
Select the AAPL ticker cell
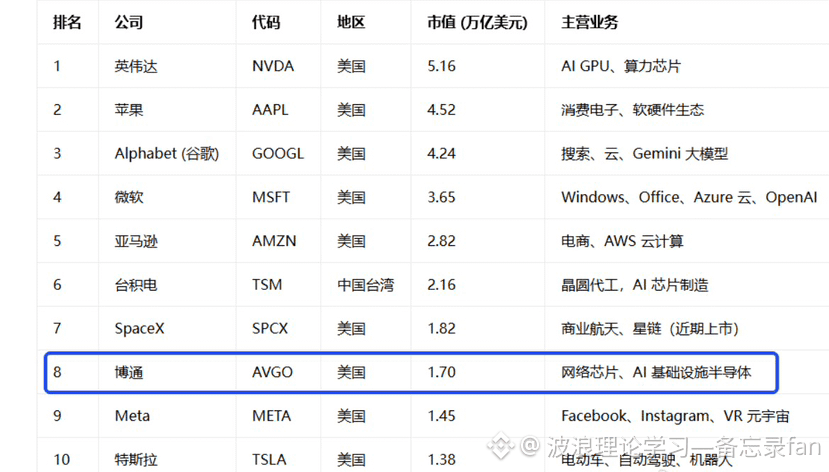tap(270, 110)
